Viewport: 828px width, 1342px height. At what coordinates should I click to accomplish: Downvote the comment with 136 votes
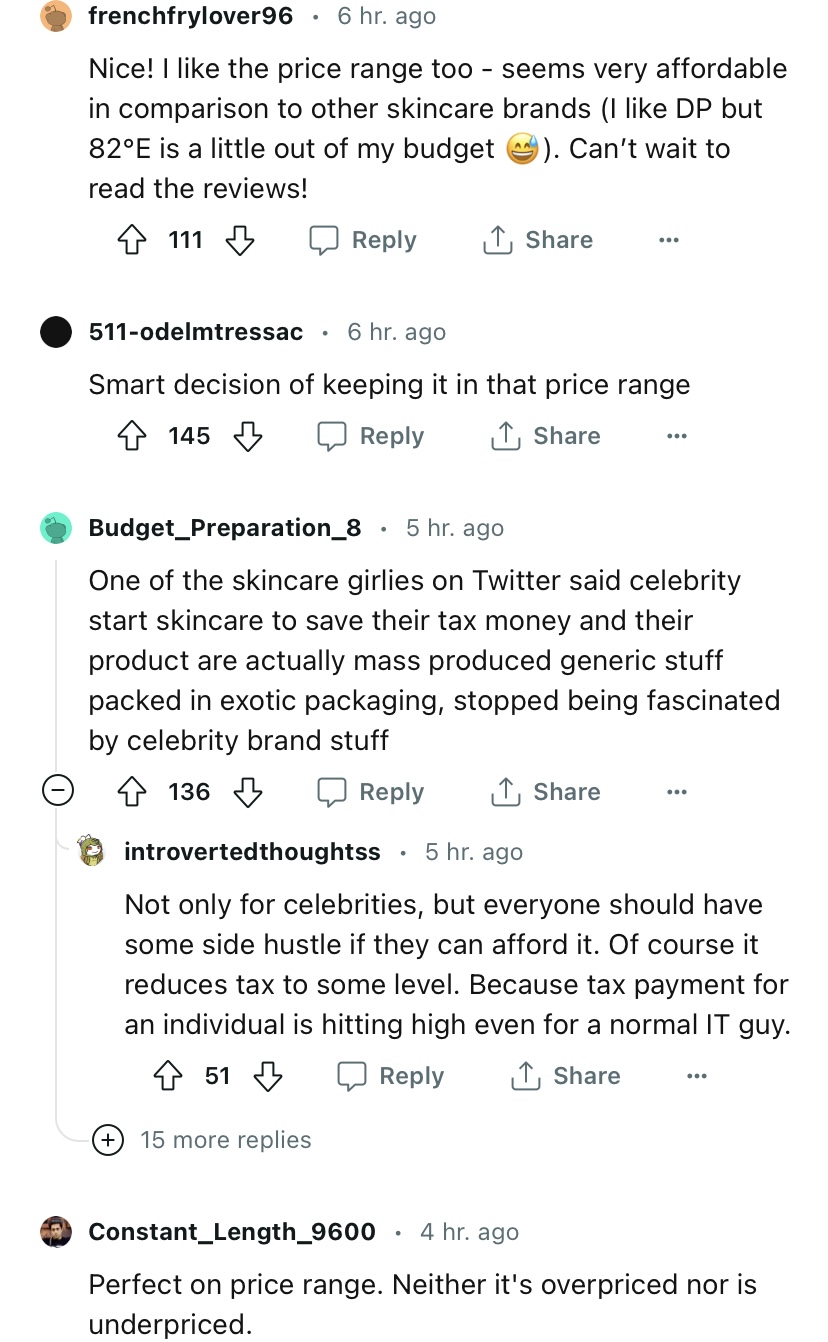point(247,792)
